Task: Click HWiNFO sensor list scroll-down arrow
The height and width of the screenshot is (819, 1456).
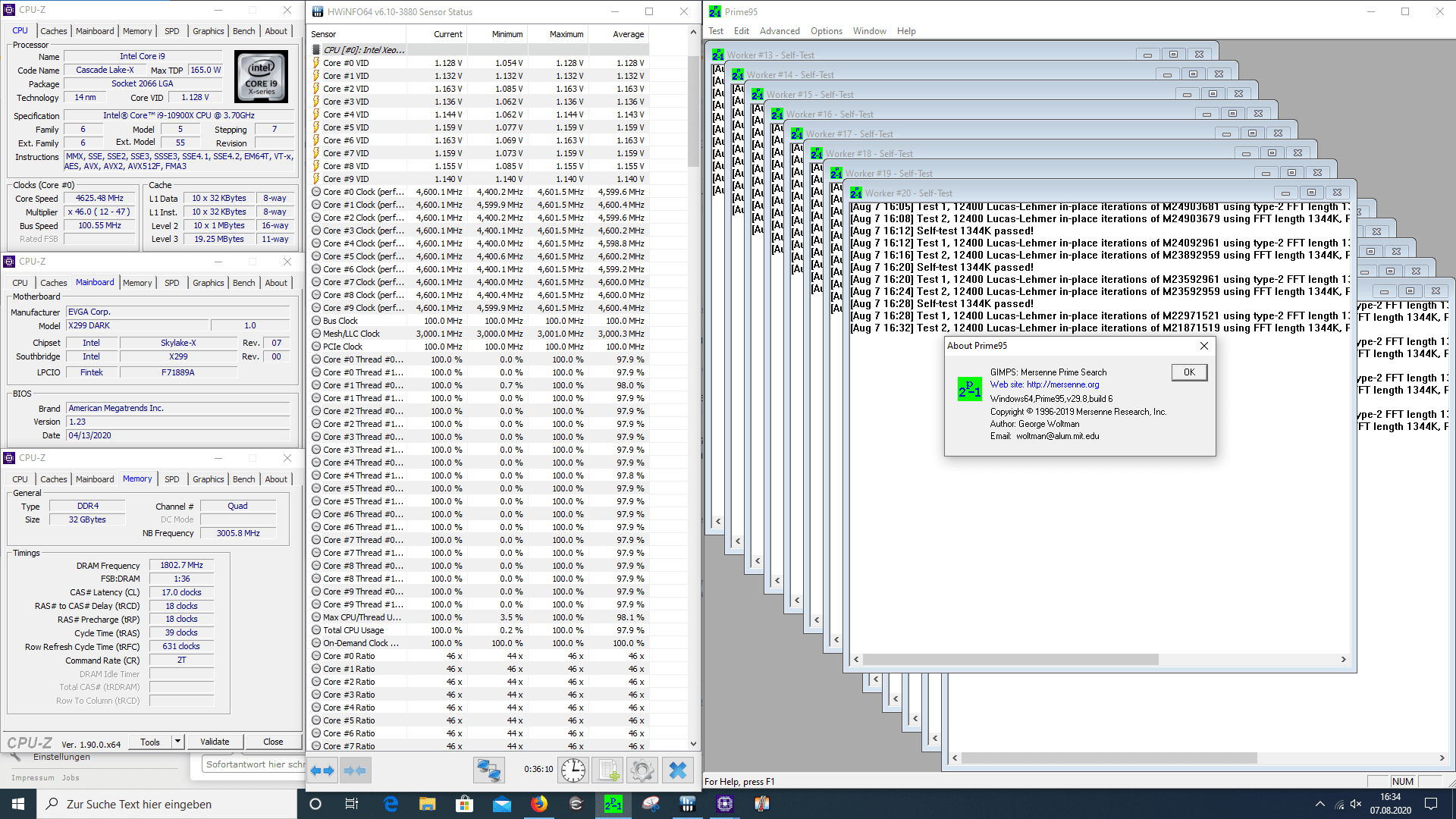Action: pyautogui.click(x=693, y=744)
